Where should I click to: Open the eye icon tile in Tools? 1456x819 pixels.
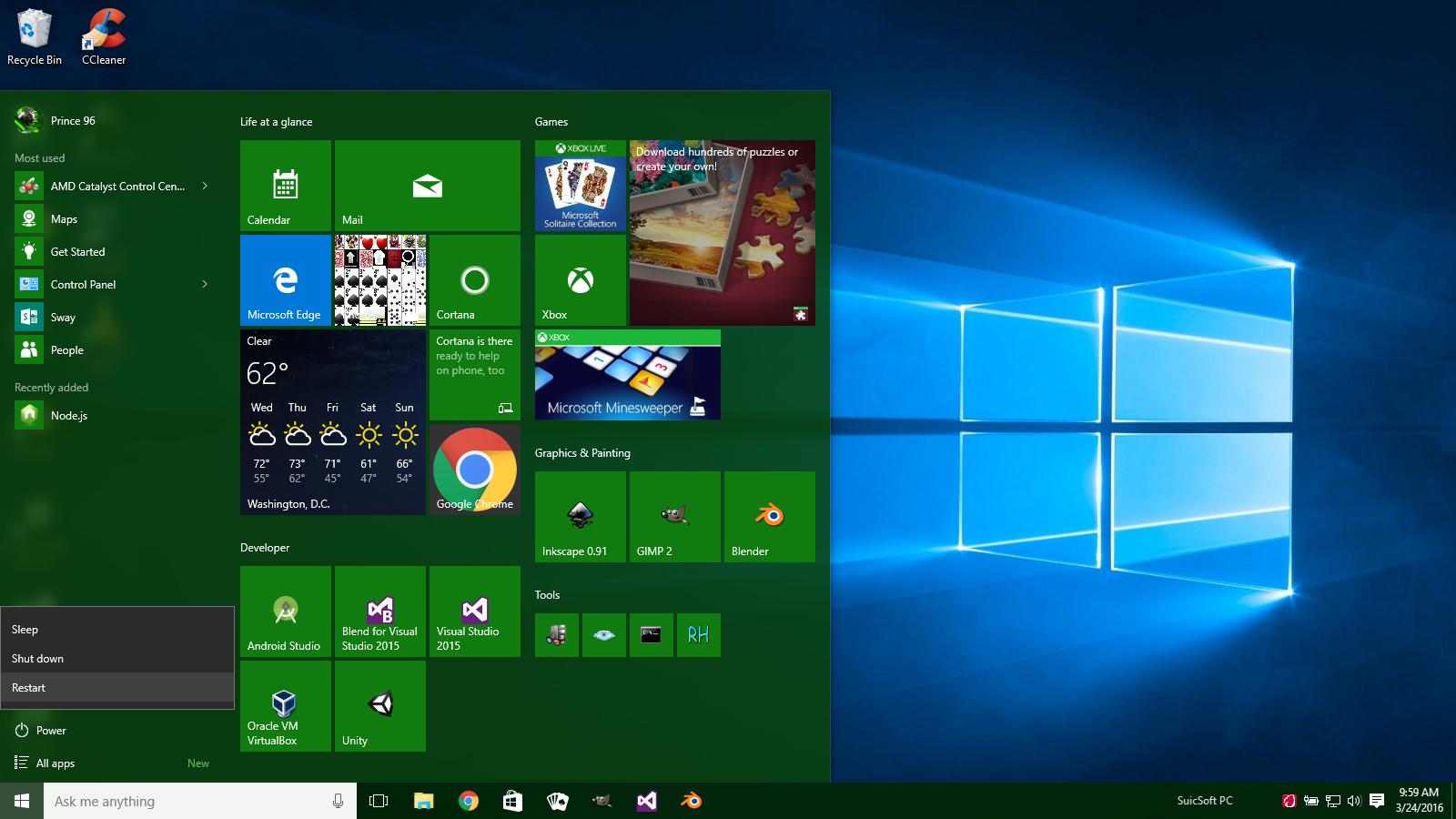(604, 635)
